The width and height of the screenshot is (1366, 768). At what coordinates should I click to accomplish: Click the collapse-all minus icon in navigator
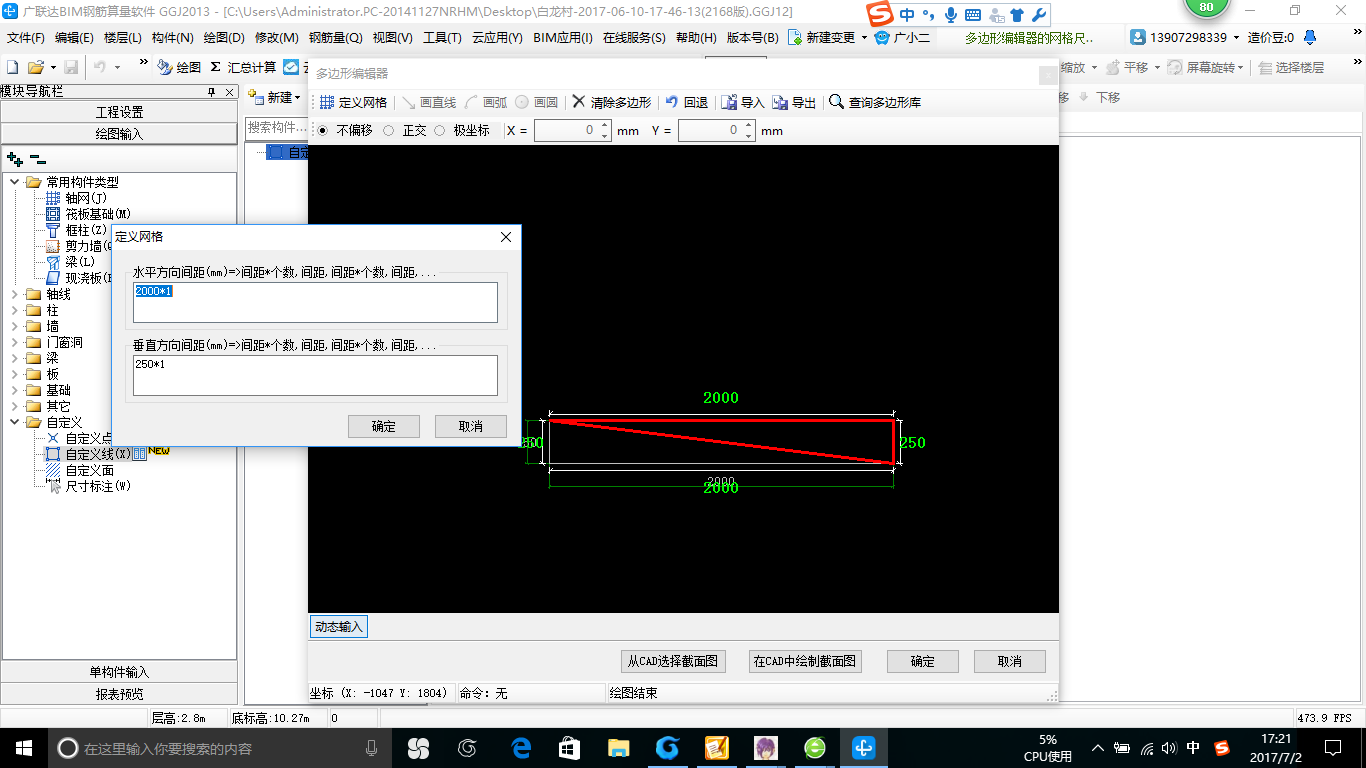pos(37,159)
